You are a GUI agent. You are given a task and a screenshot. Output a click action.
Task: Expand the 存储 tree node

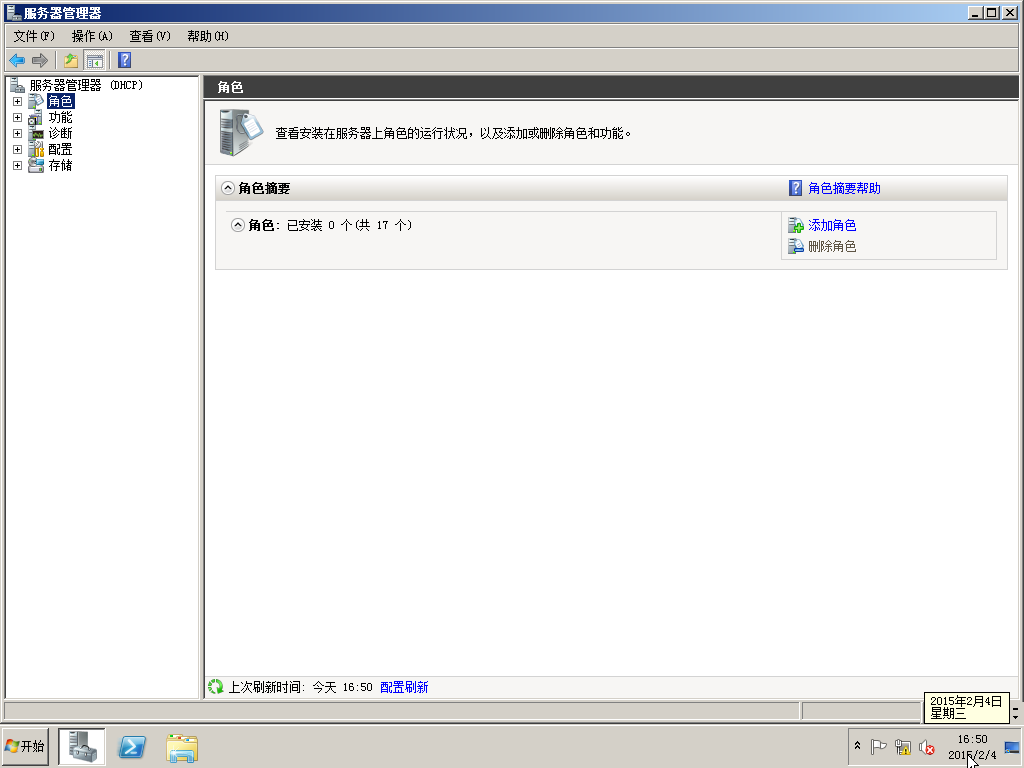(18, 166)
